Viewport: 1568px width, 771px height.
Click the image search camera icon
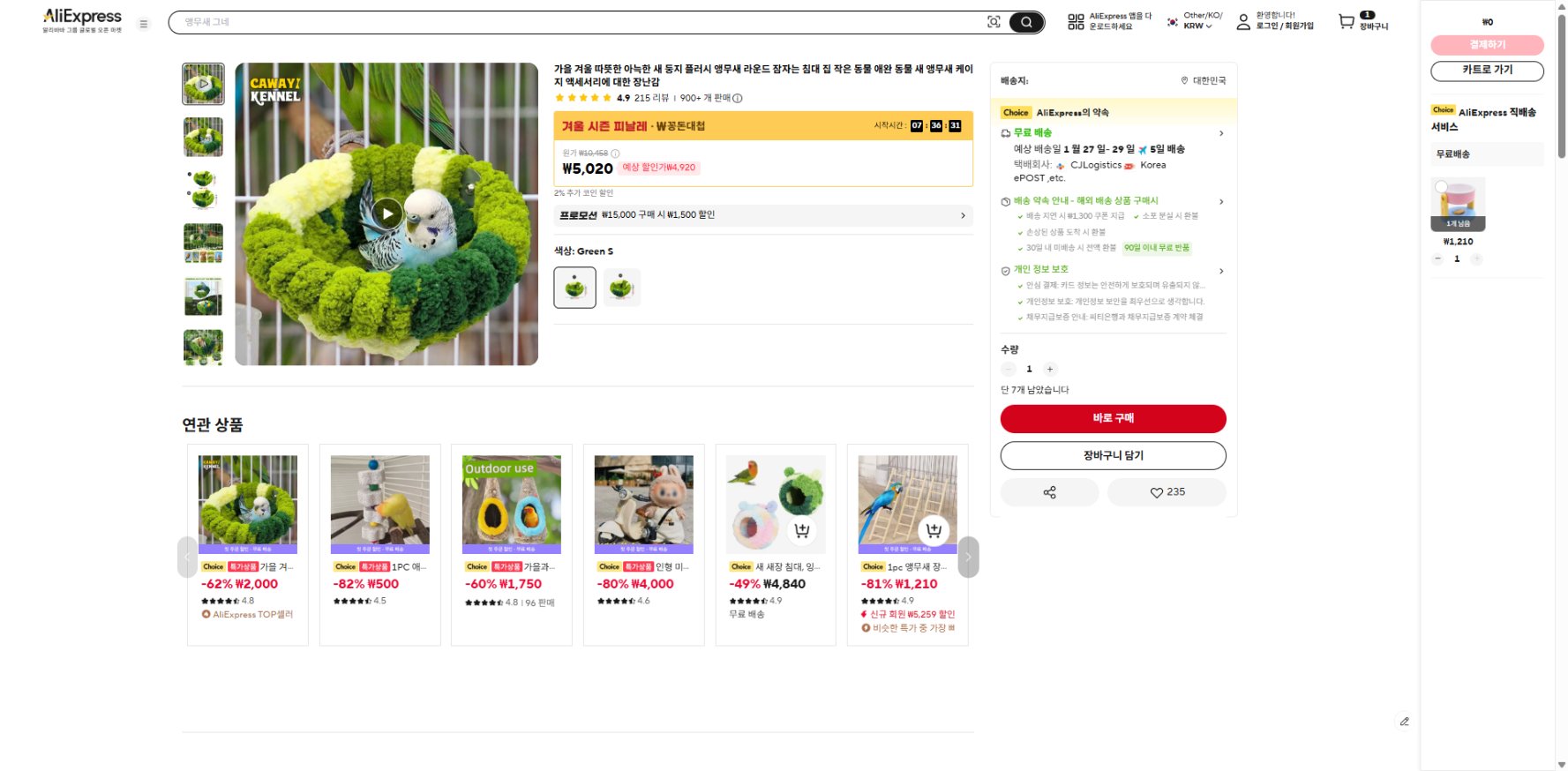point(994,22)
